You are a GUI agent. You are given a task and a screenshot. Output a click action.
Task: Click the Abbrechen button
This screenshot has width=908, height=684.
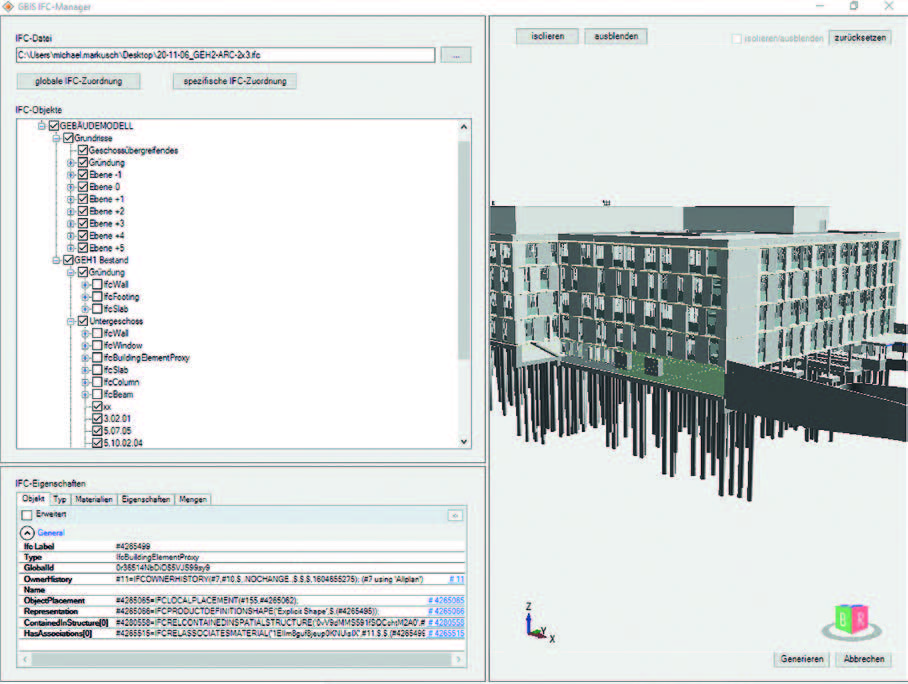(863, 659)
